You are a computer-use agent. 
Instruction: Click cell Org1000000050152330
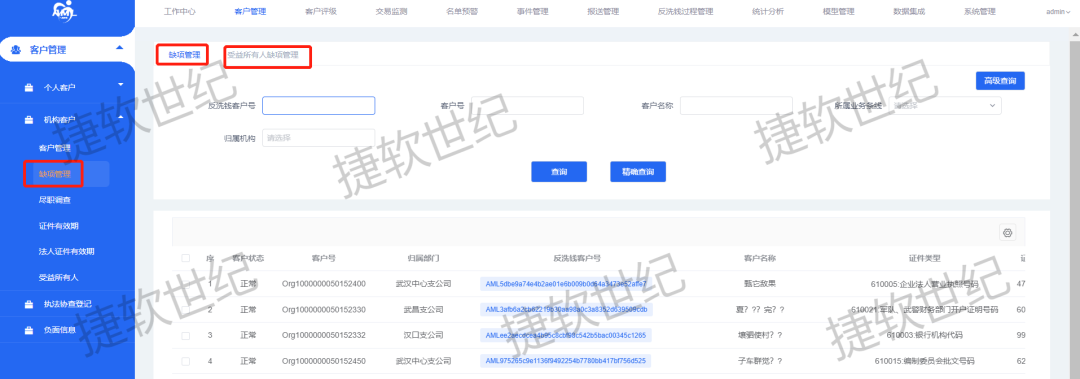pyautogui.click(x=324, y=309)
